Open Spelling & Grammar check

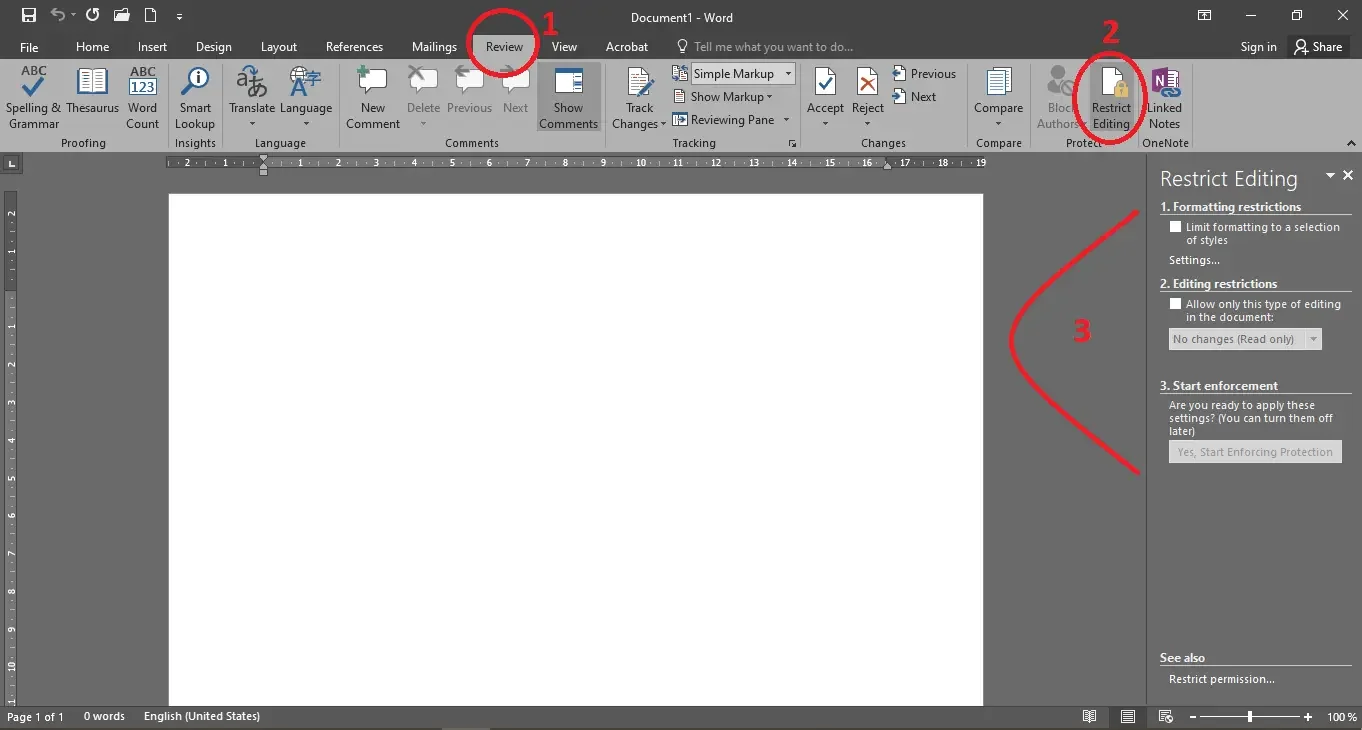point(34,98)
